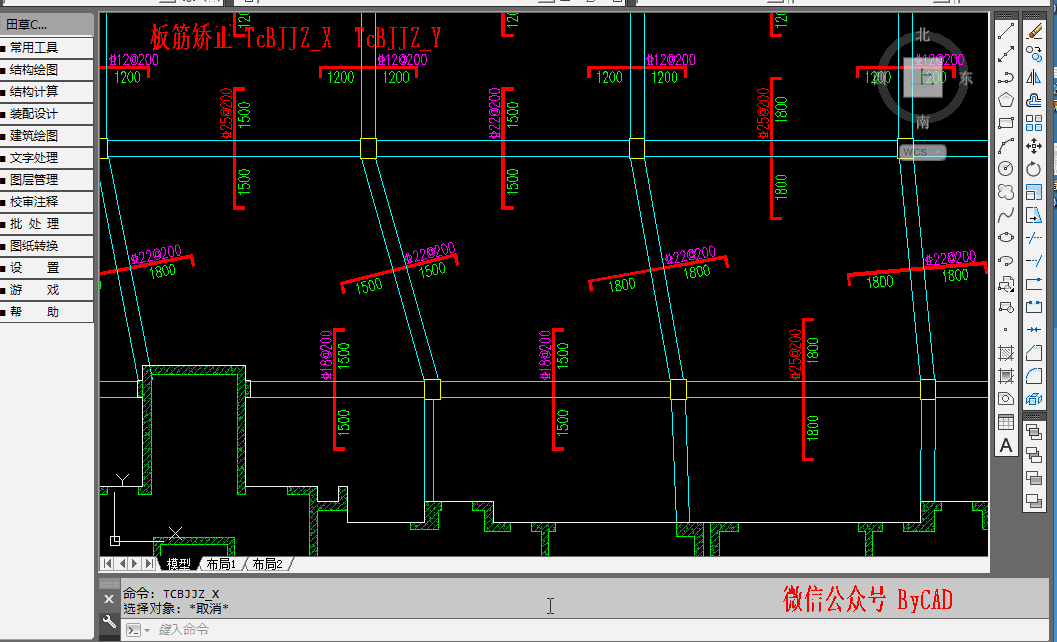Click the Bring Above Objects icon
This screenshot has width=1057, height=642.
coord(1034,478)
